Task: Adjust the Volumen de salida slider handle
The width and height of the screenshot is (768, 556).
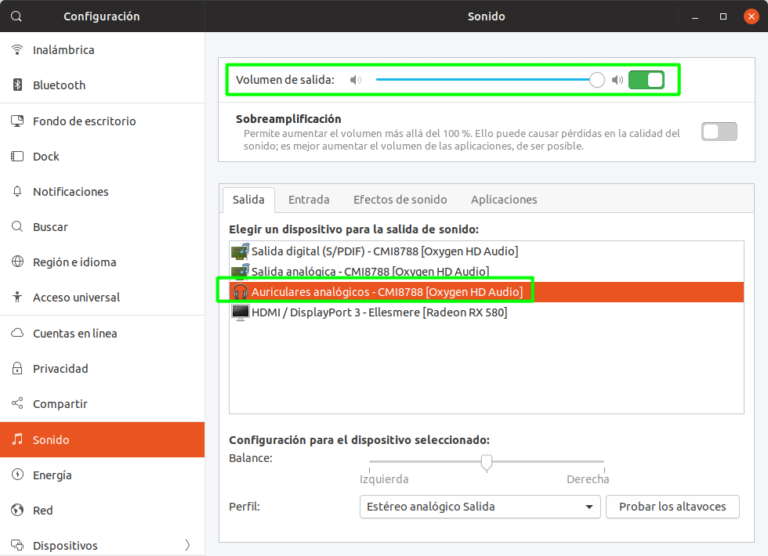Action: click(x=597, y=80)
